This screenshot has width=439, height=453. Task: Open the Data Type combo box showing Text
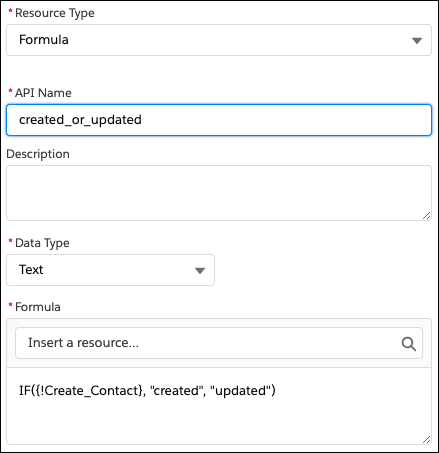110,270
